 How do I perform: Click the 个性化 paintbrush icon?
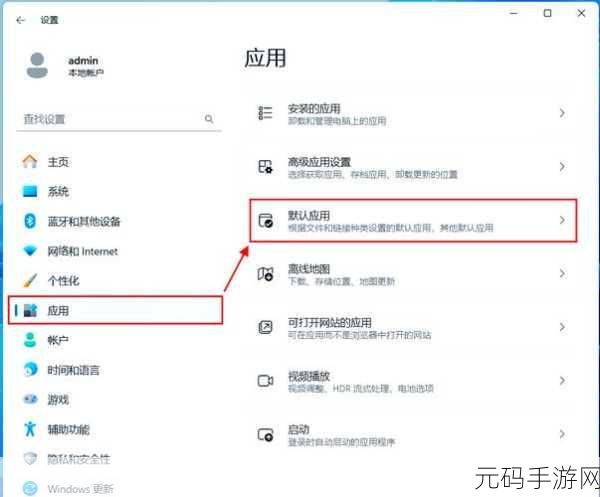(30, 280)
